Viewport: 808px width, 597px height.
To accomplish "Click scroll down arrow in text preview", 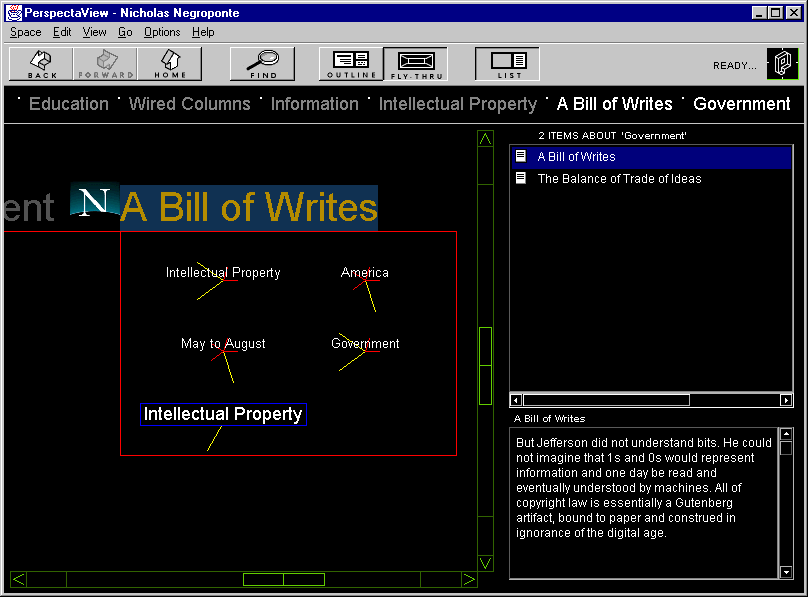I will (786, 572).
